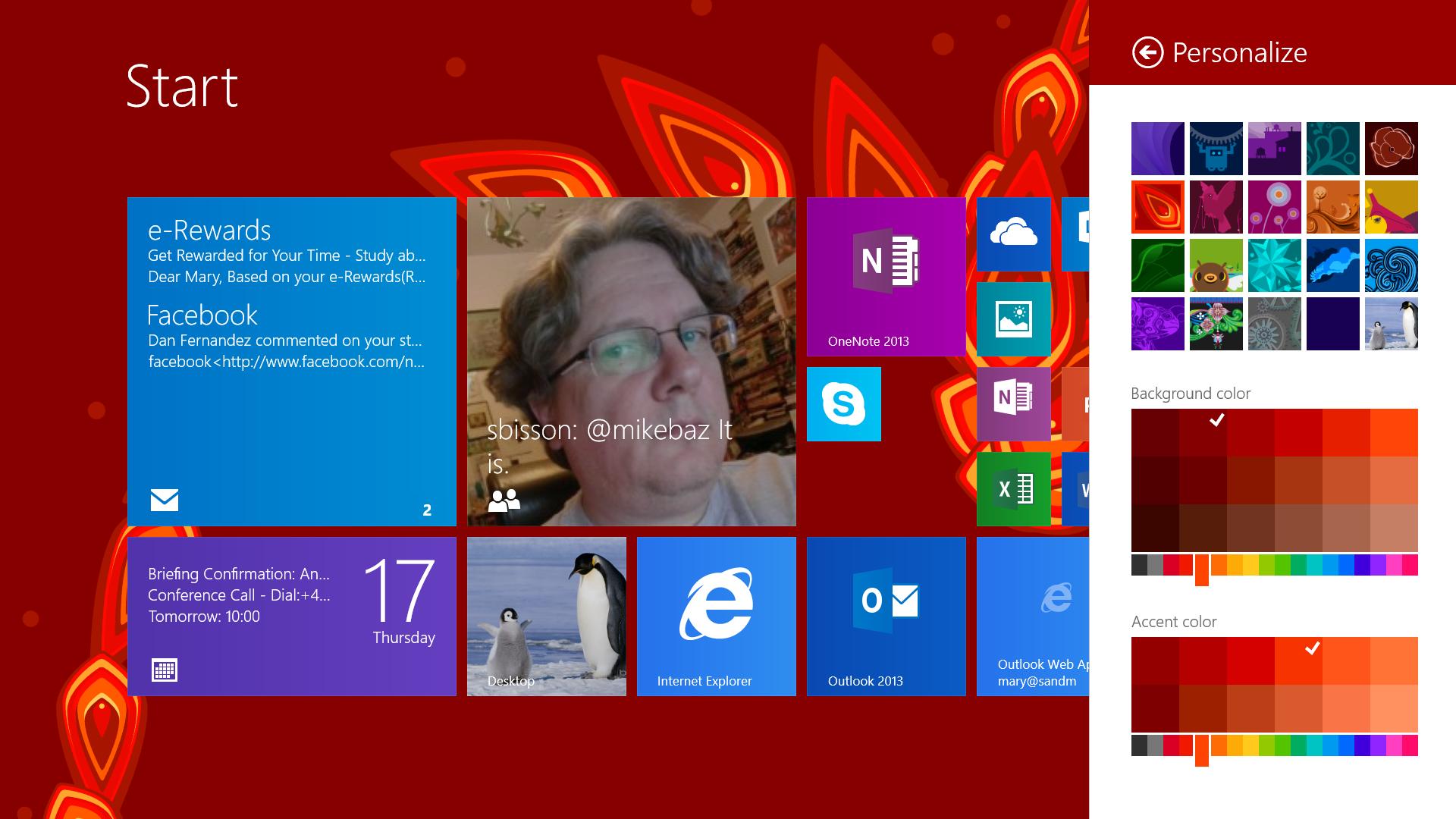The width and height of the screenshot is (1456, 819).
Task: Open the Internet Explorer tile
Action: tap(716, 617)
